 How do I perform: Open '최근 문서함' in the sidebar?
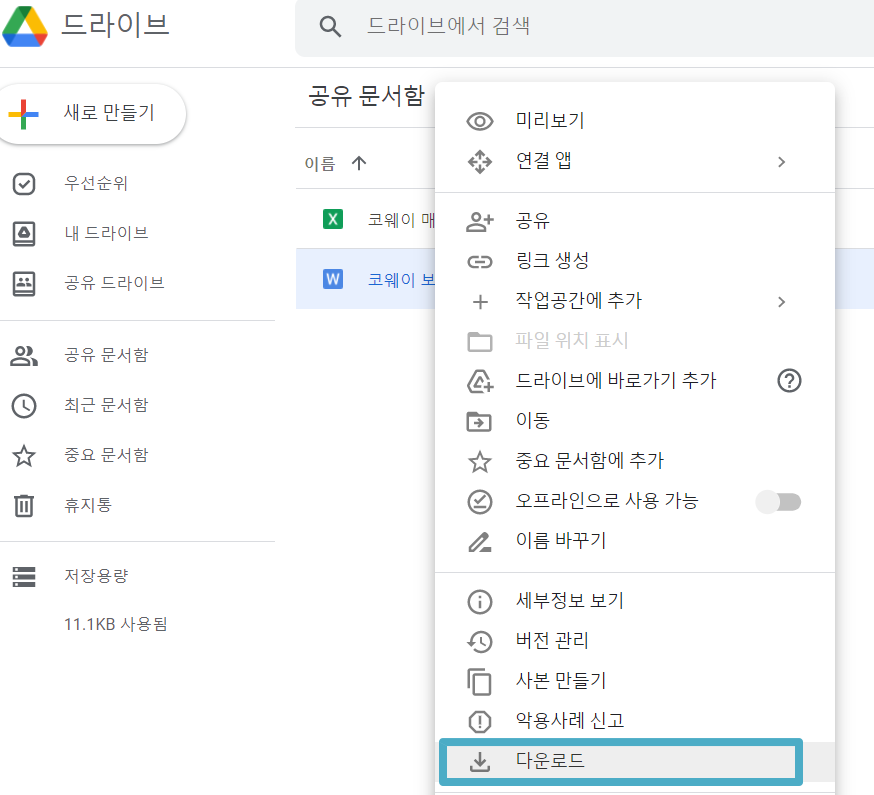click(106, 405)
